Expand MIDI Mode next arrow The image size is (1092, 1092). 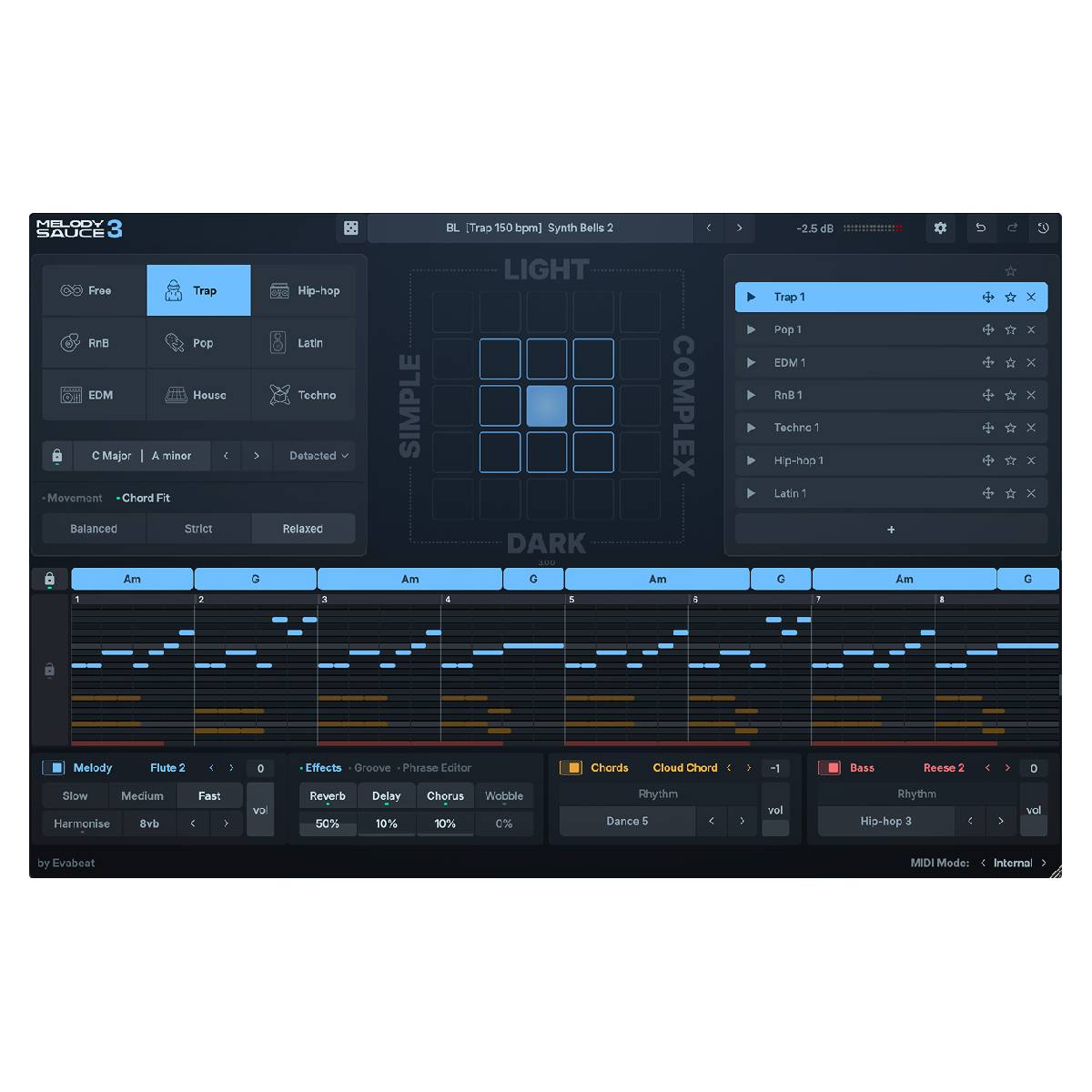(x=1044, y=863)
